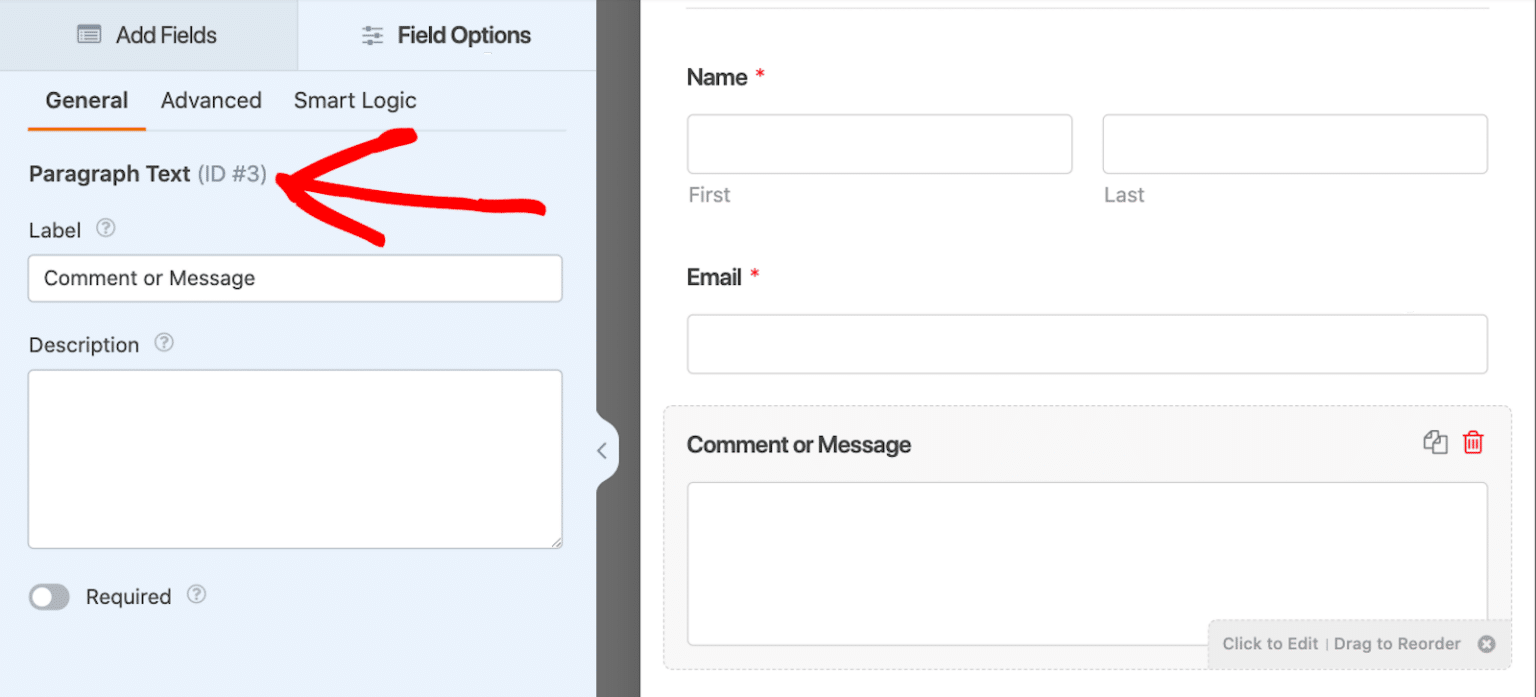Click the Email input field
The image size is (1536, 697).
[x=1087, y=343]
